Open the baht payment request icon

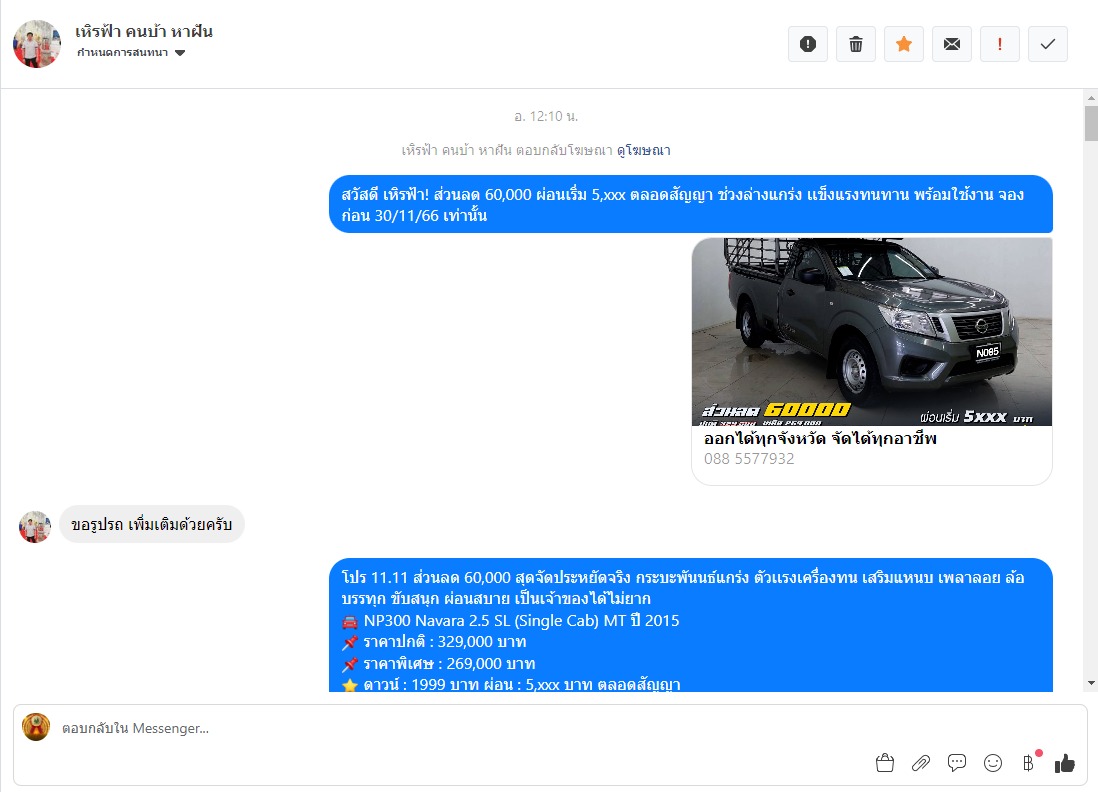(x=1029, y=763)
